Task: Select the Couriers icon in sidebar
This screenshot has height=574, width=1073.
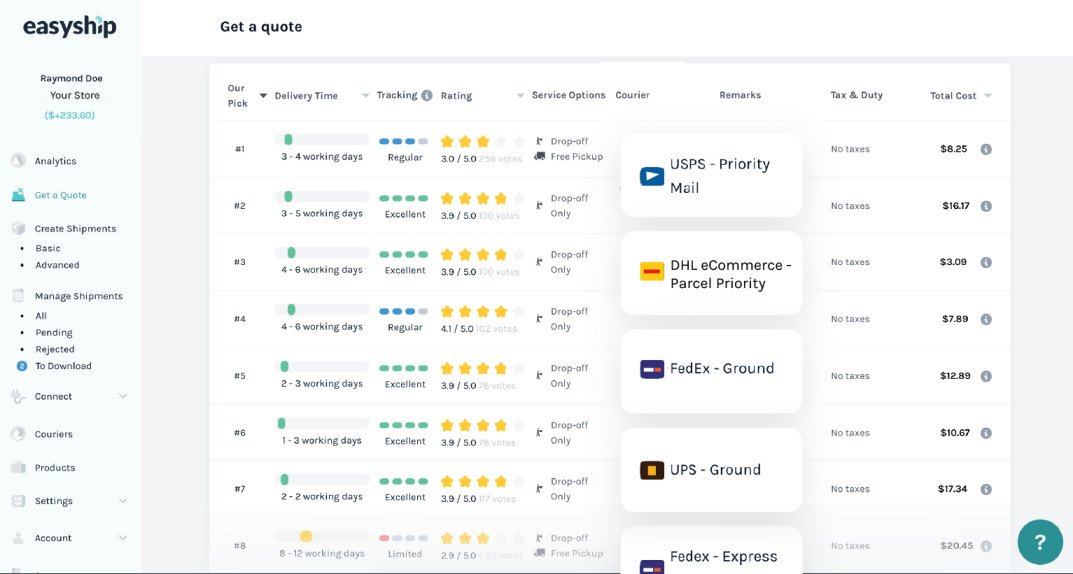Action: [x=18, y=434]
